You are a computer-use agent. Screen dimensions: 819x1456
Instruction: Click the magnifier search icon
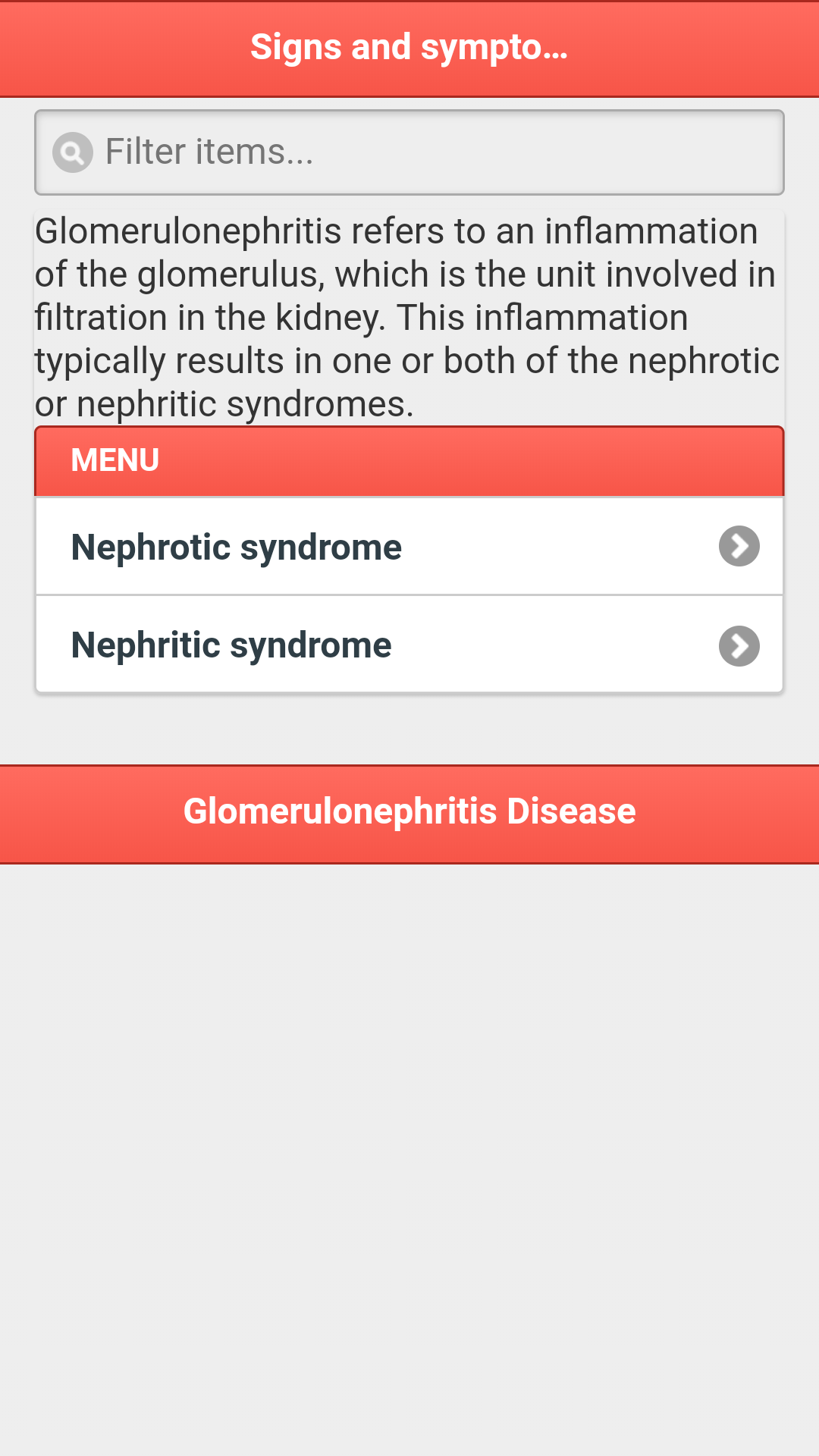[72, 152]
